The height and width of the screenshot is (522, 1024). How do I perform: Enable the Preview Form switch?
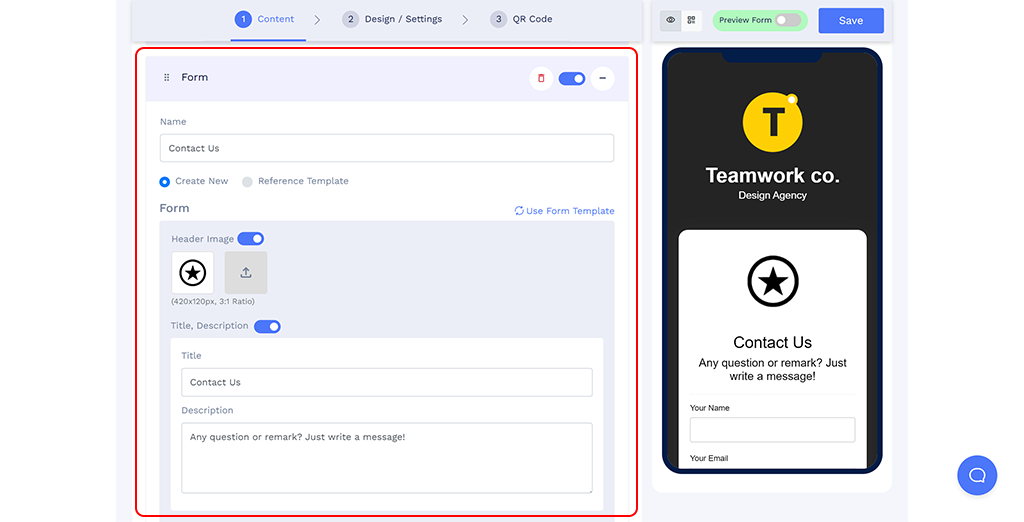click(x=788, y=20)
